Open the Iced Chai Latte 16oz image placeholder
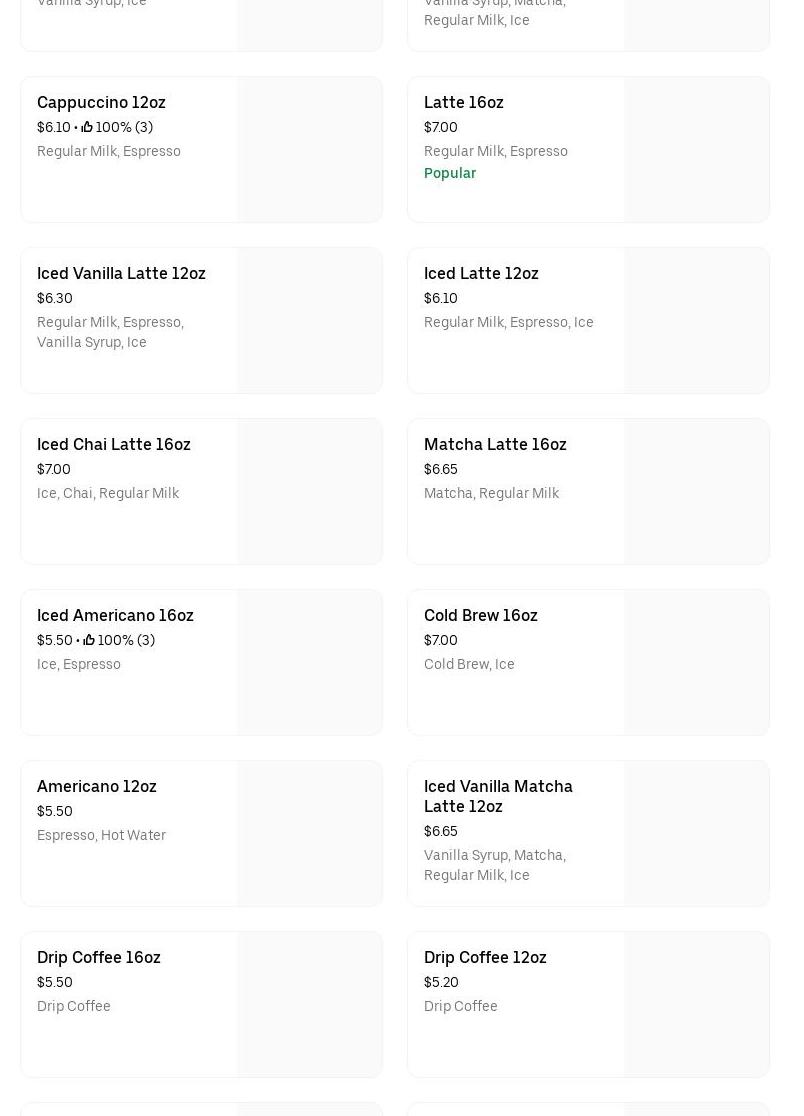The image size is (804, 1116). click(x=309, y=491)
